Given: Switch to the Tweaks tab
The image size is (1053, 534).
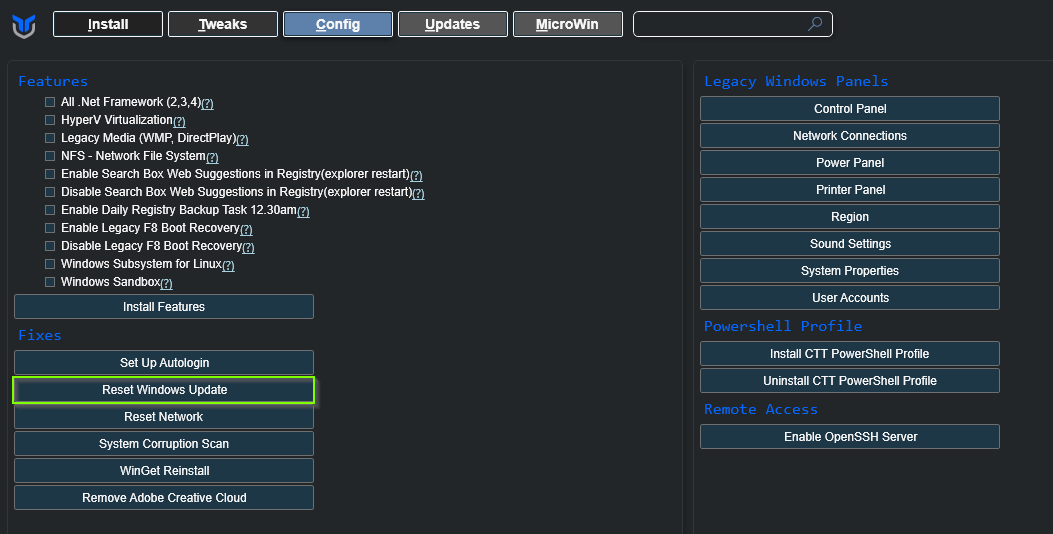Looking at the screenshot, I should tap(223, 24).
